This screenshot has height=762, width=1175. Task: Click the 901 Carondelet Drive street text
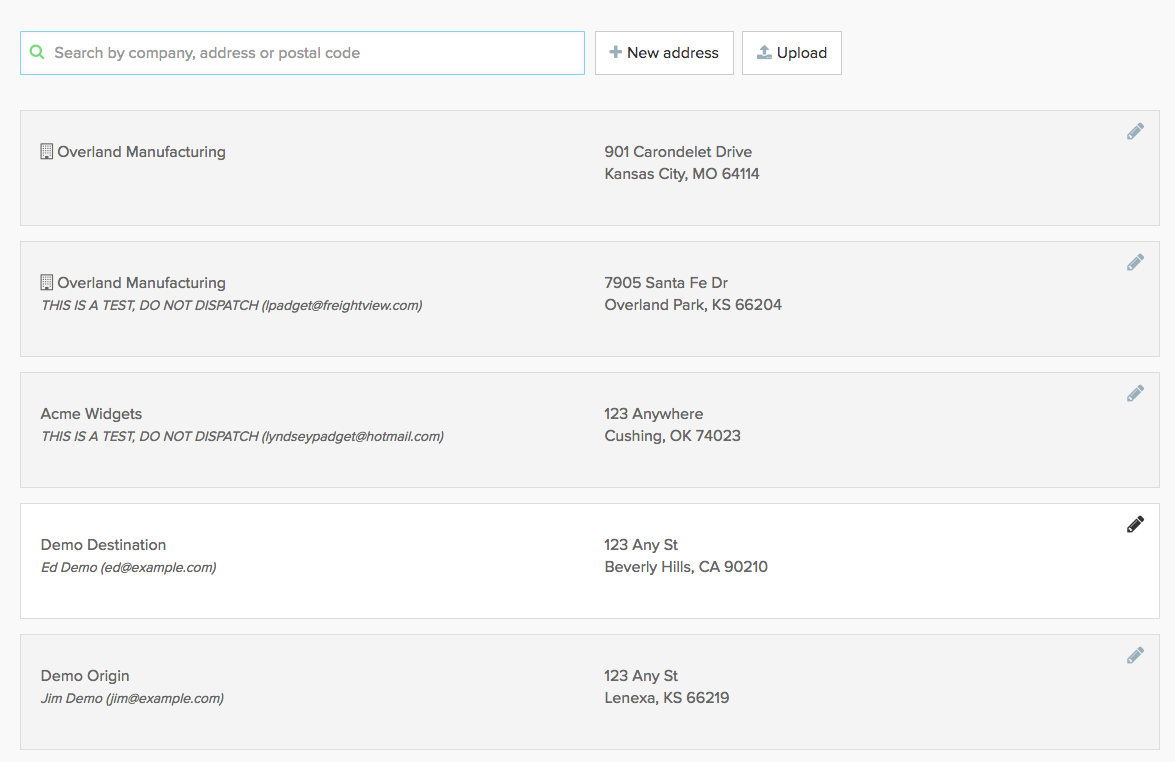pyautogui.click(x=678, y=151)
